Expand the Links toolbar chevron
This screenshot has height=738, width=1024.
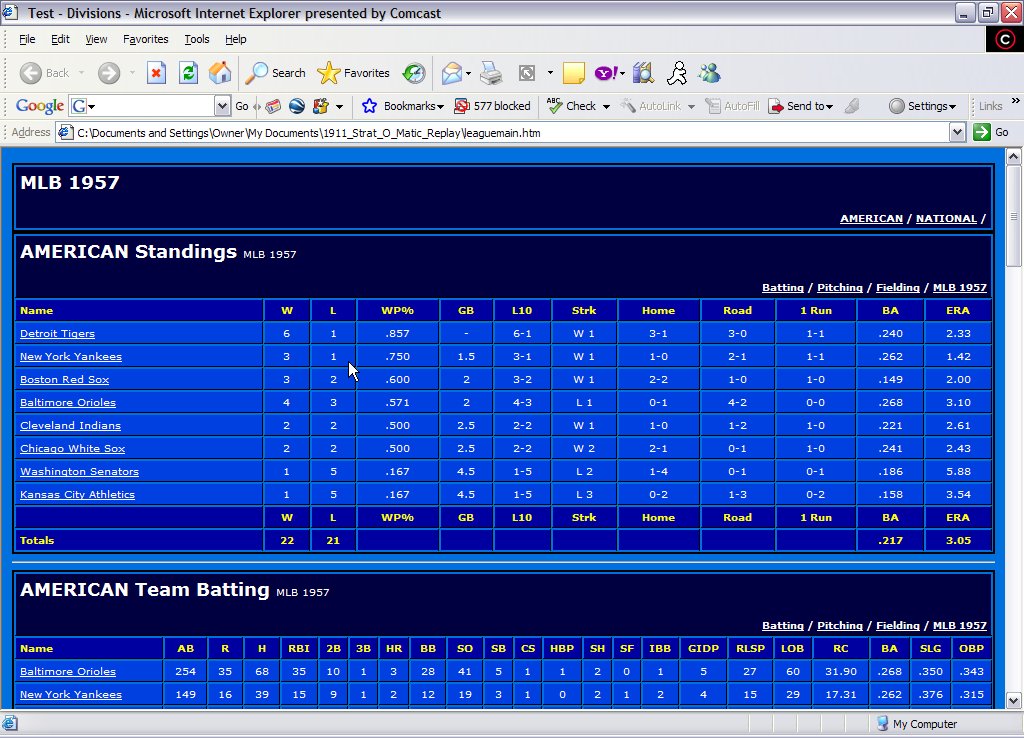tap(1016, 101)
